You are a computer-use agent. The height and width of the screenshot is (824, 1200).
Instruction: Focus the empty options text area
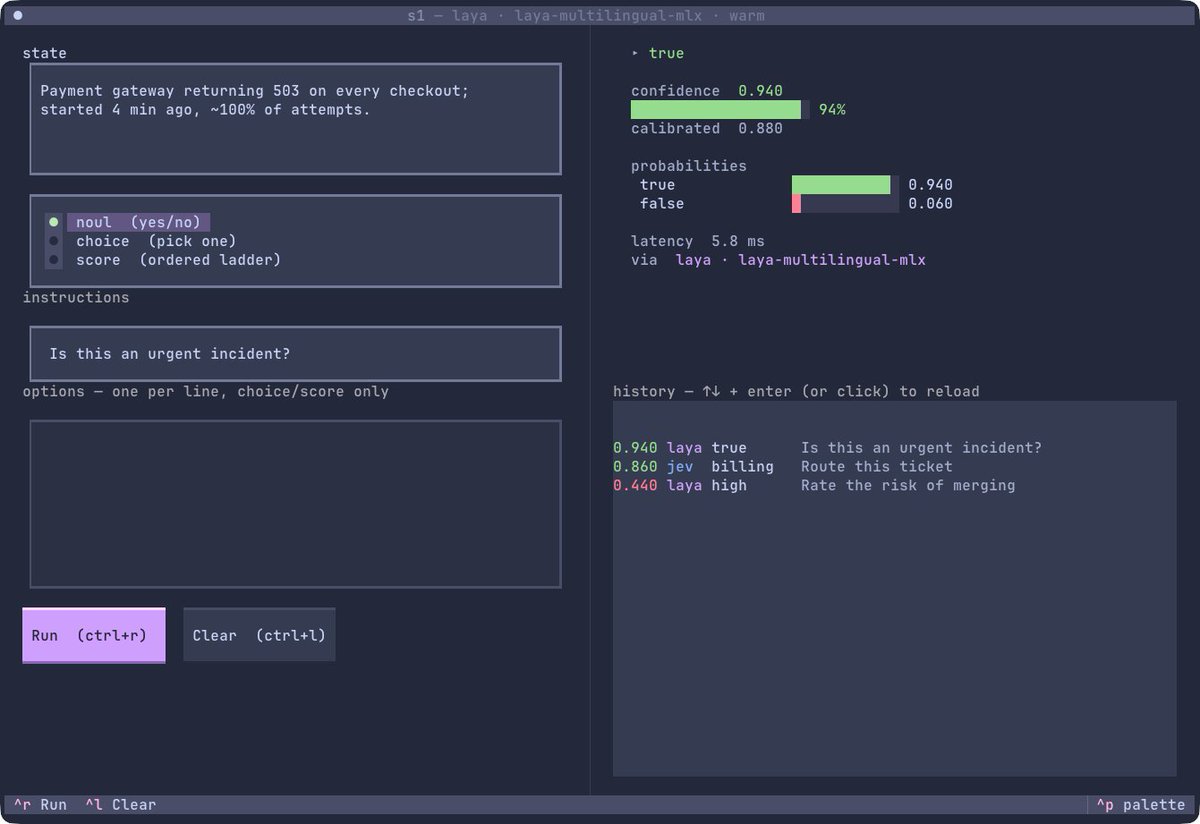click(x=295, y=504)
